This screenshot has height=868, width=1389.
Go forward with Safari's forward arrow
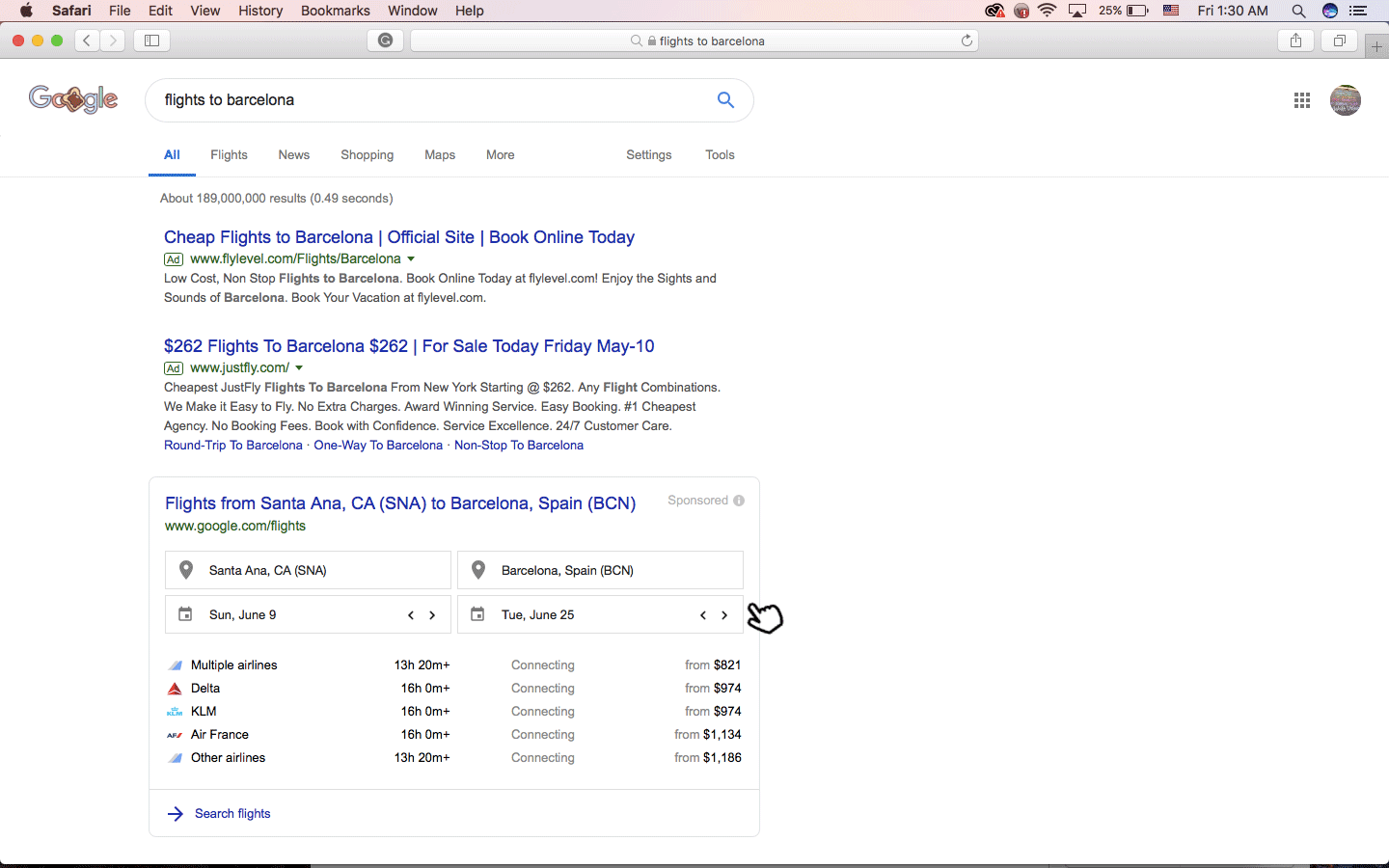click(113, 41)
